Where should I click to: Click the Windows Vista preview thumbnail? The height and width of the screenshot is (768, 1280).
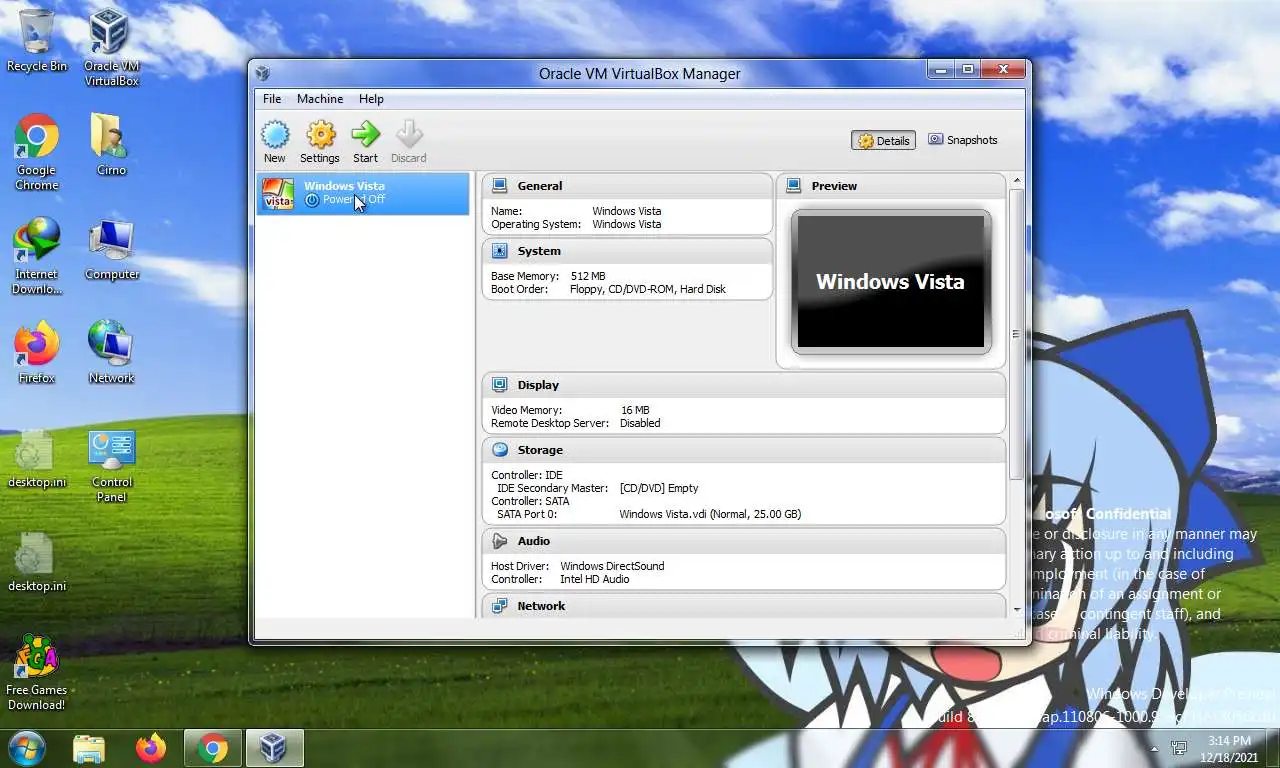890,281
